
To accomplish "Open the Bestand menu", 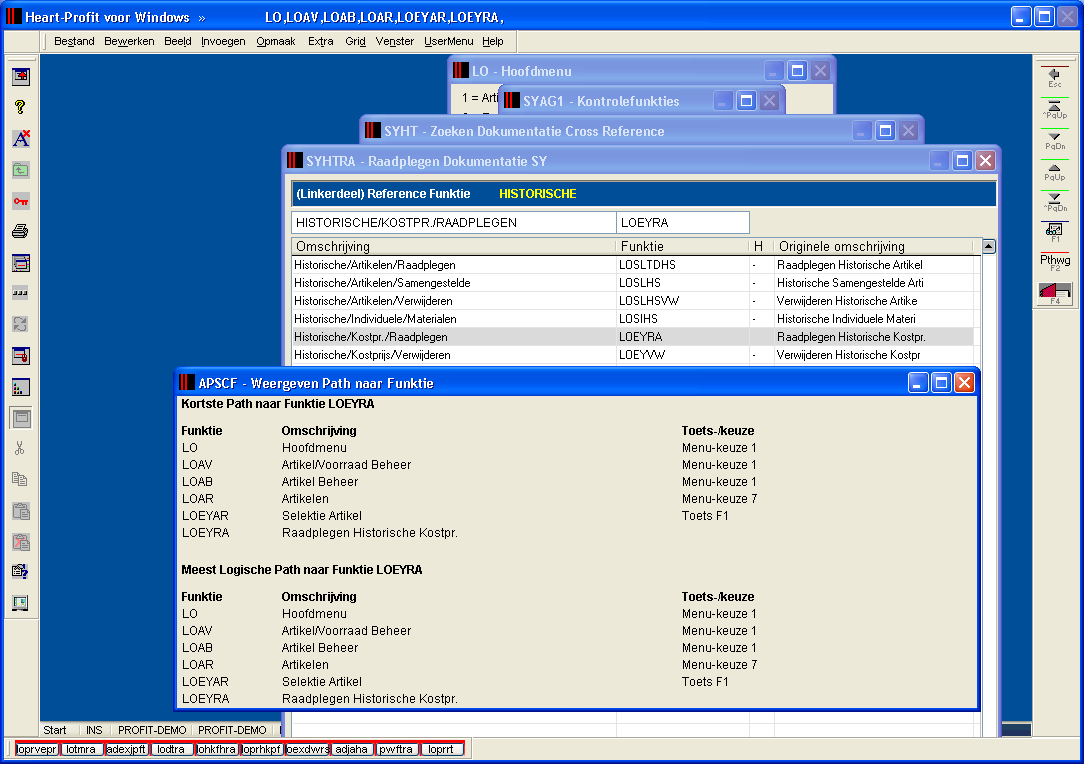I will point(74,41).
